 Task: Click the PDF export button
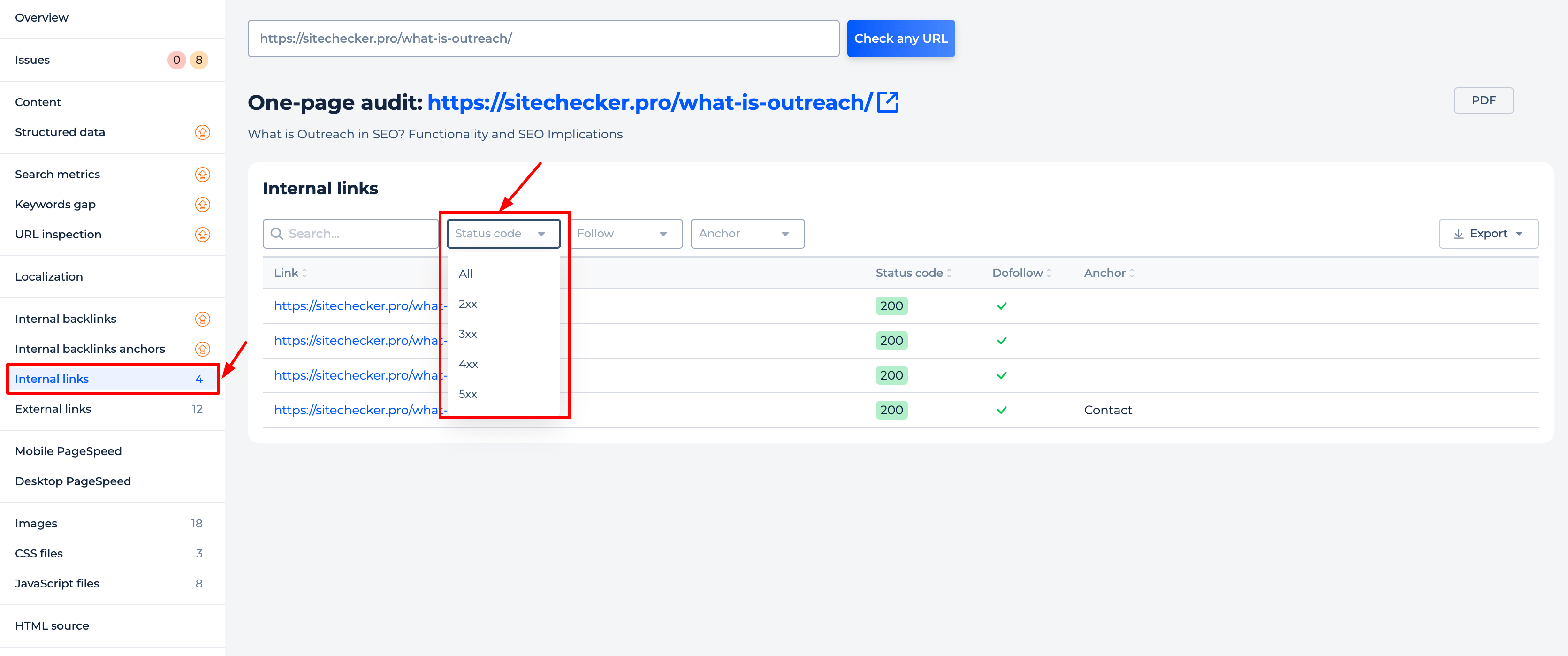[x=1484, y=100]
